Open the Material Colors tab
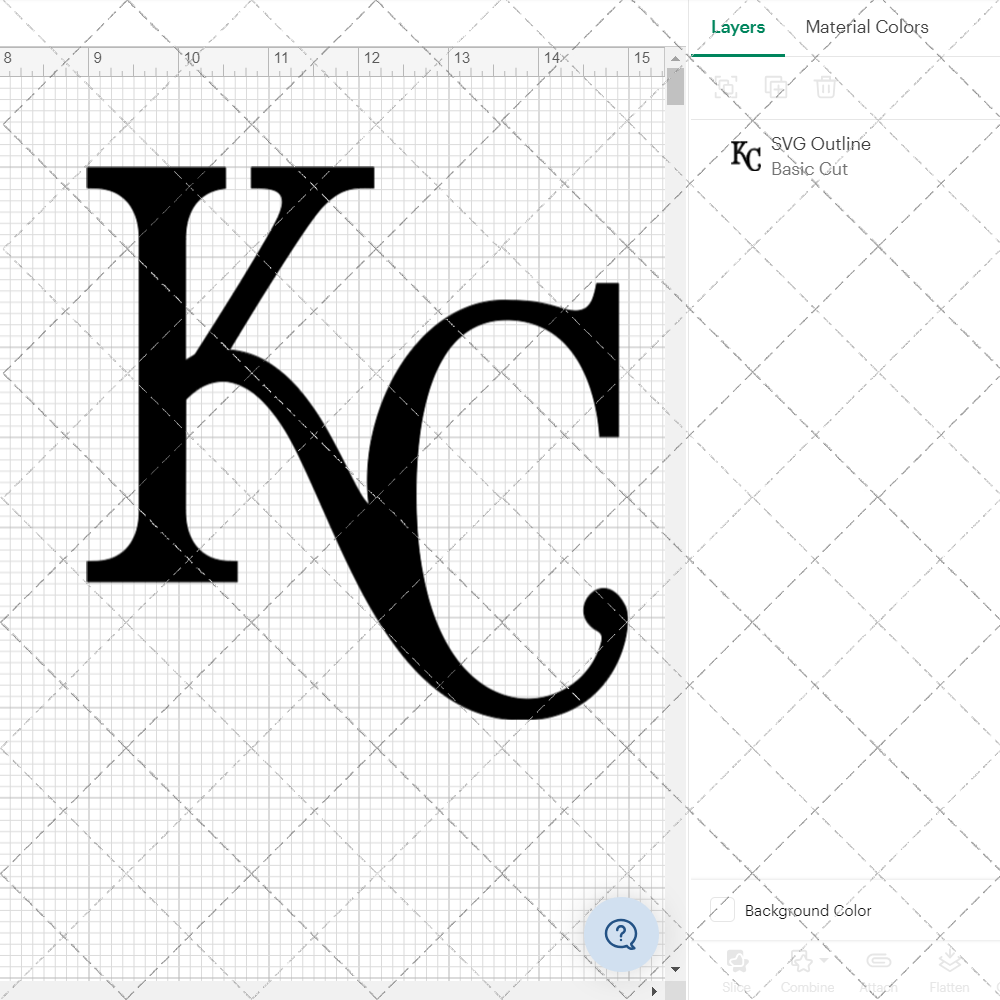This screenshot has width=1000, height=1000. [x=867, y=27]
